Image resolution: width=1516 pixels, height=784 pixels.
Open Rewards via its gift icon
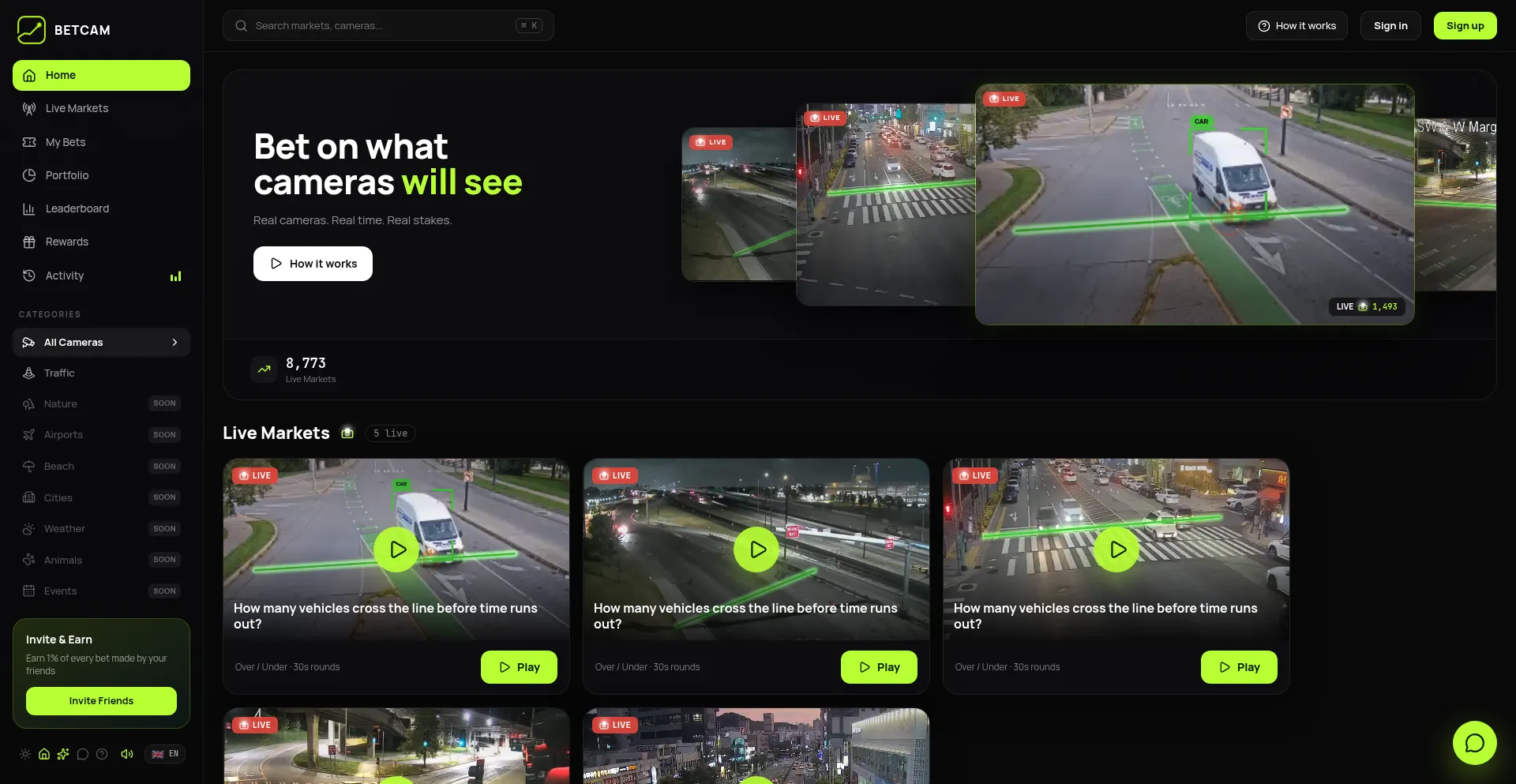(x=29, y=242)
